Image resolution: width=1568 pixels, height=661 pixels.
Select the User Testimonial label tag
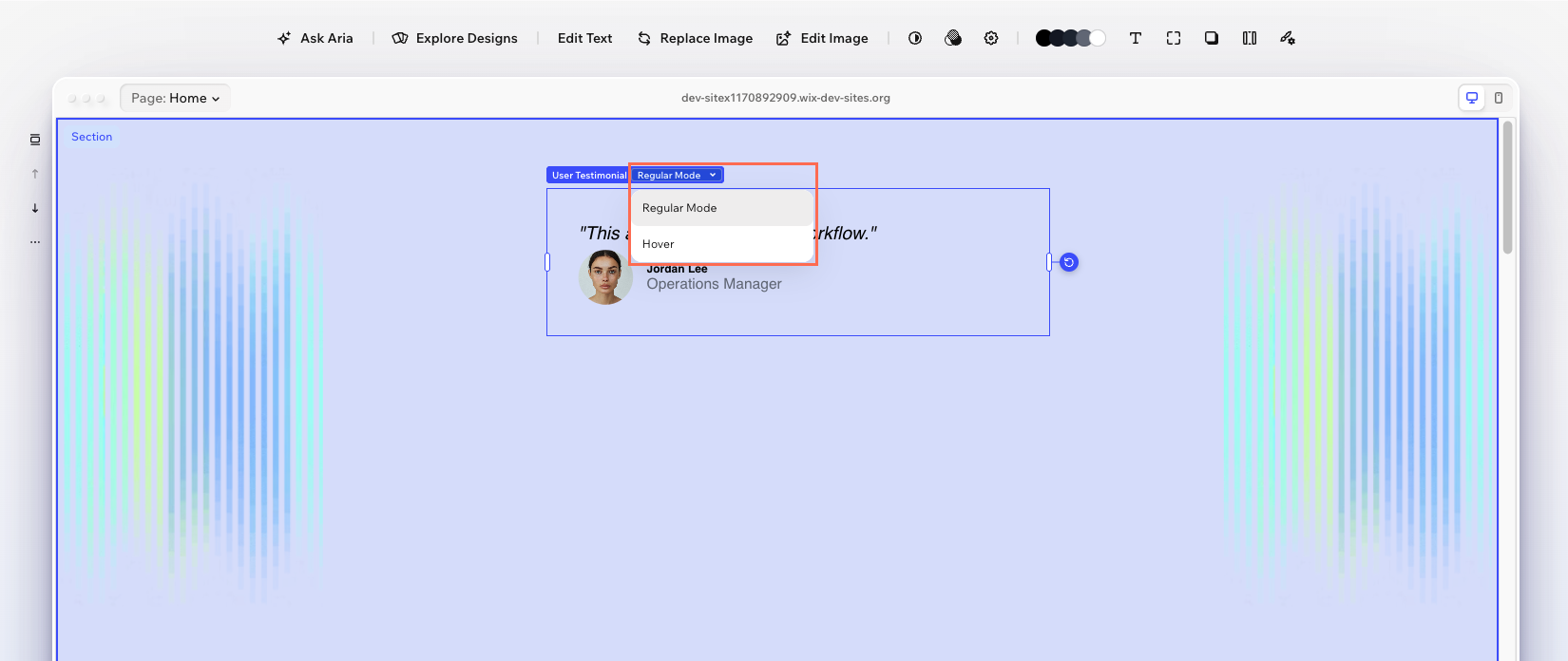(588, 175)
